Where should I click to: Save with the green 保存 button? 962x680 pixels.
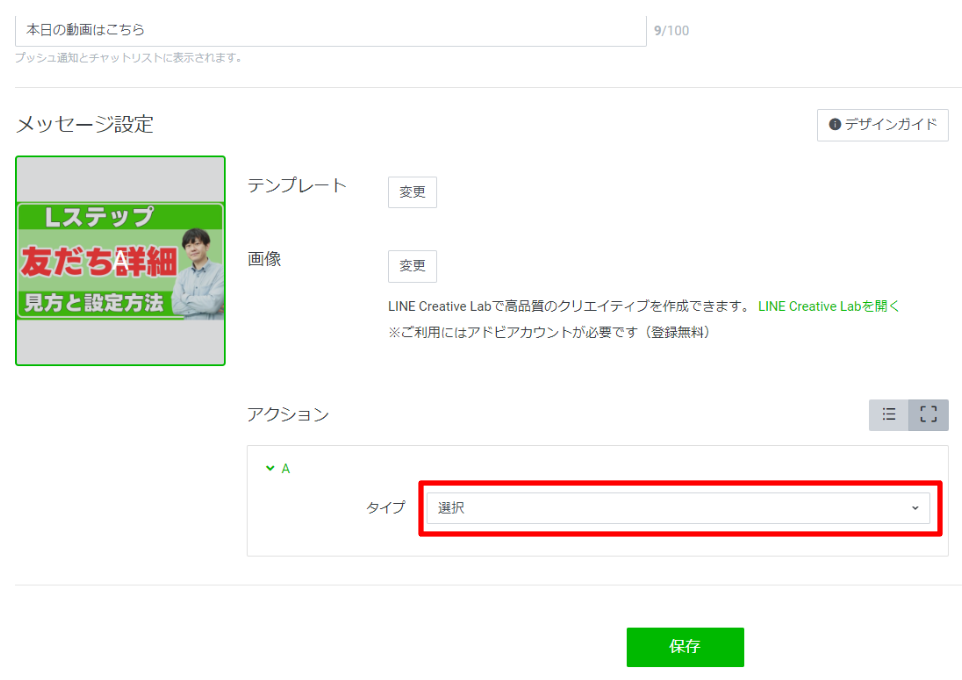click(x=685, y=647)
